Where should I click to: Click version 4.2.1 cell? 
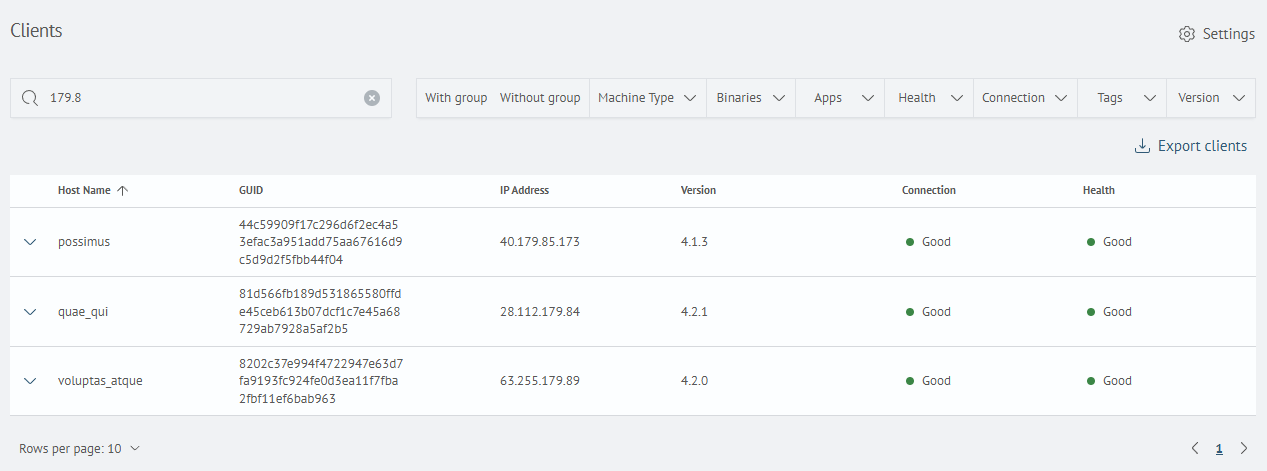pos(694,312)
